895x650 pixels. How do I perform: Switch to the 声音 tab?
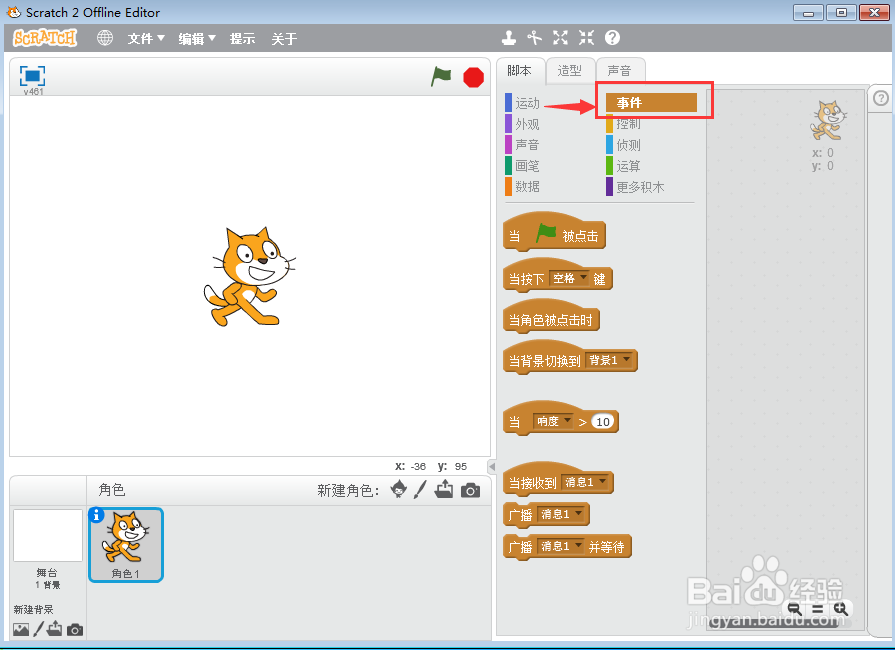(x=620, y=70)
